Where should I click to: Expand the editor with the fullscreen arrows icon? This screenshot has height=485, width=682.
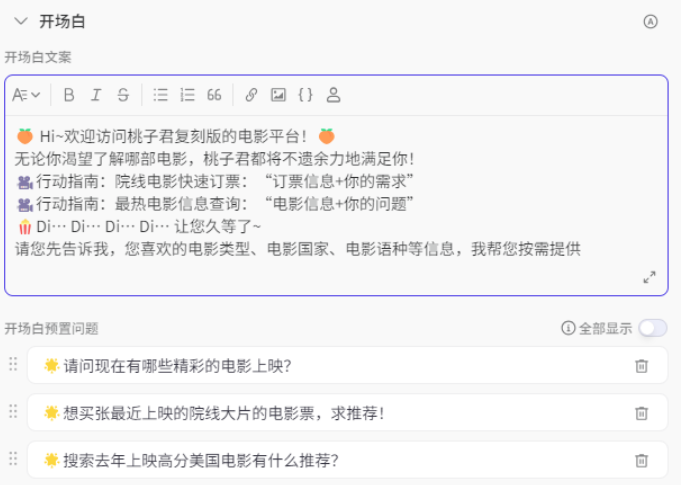(649, 277)
